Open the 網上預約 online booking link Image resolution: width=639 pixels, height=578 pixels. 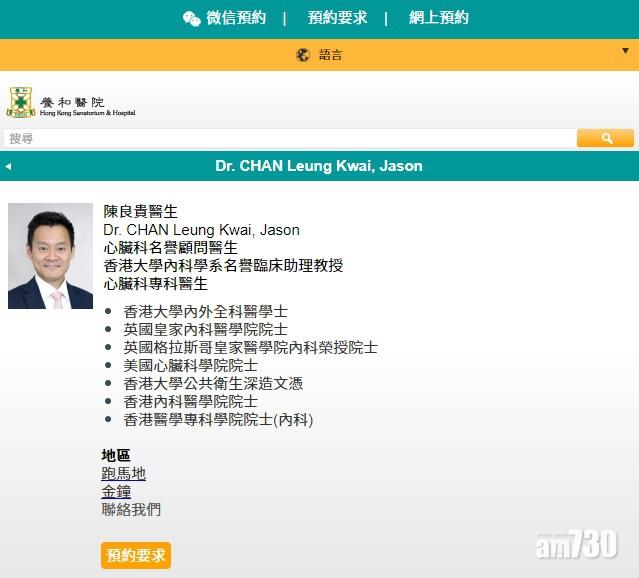click(438, 18)
